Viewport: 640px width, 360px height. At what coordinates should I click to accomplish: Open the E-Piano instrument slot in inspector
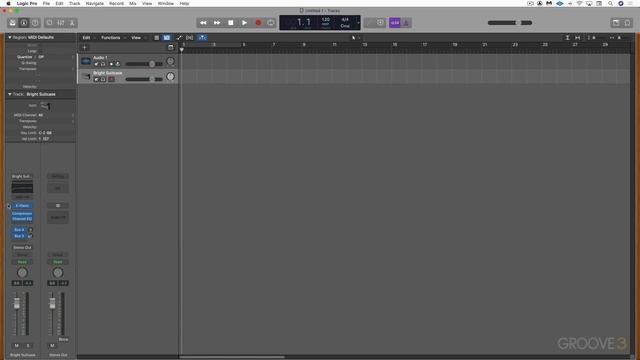(22, 206)
